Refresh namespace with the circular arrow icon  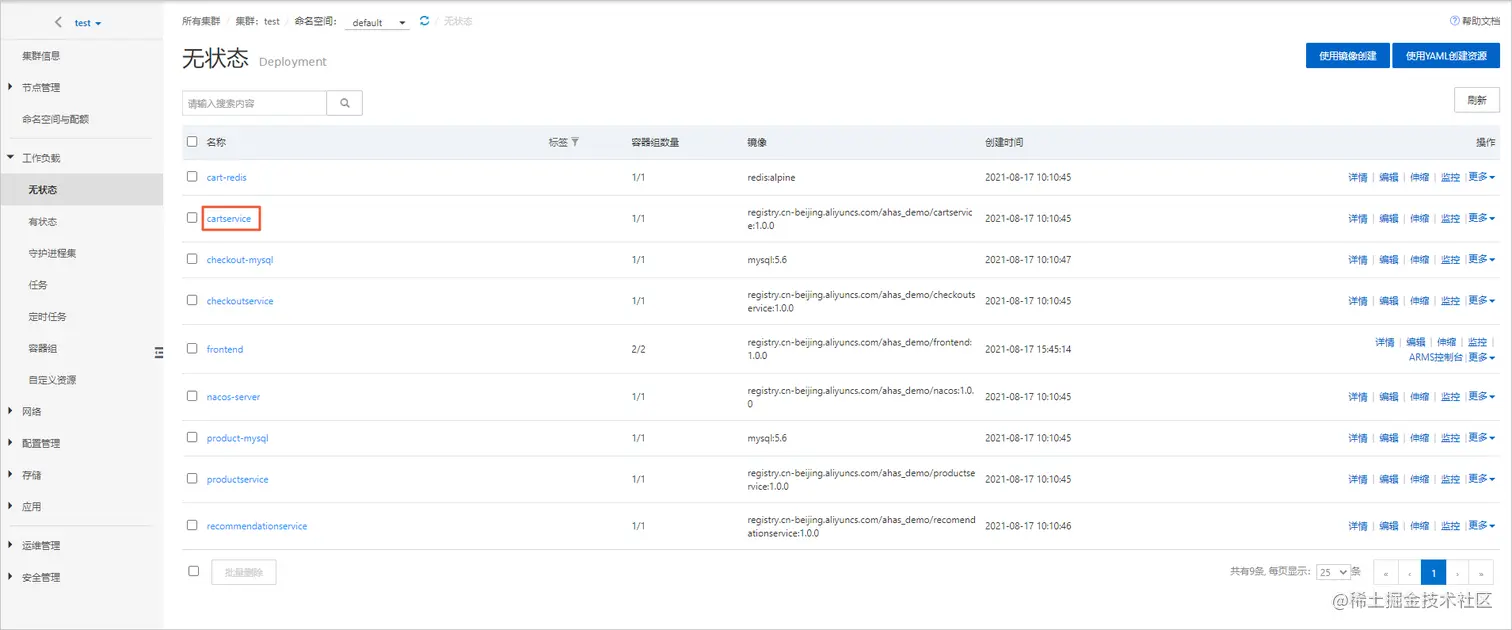pos(425,21)
